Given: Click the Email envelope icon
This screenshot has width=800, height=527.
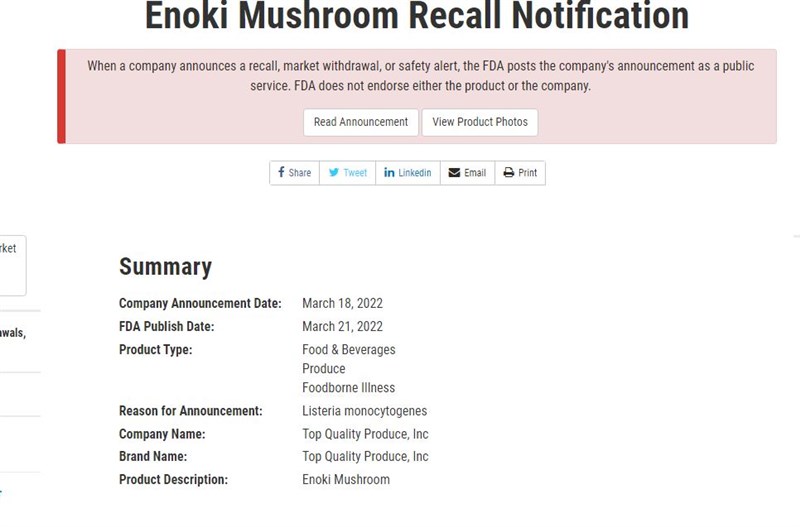Looking at the screenshot, I should [454, 173].
